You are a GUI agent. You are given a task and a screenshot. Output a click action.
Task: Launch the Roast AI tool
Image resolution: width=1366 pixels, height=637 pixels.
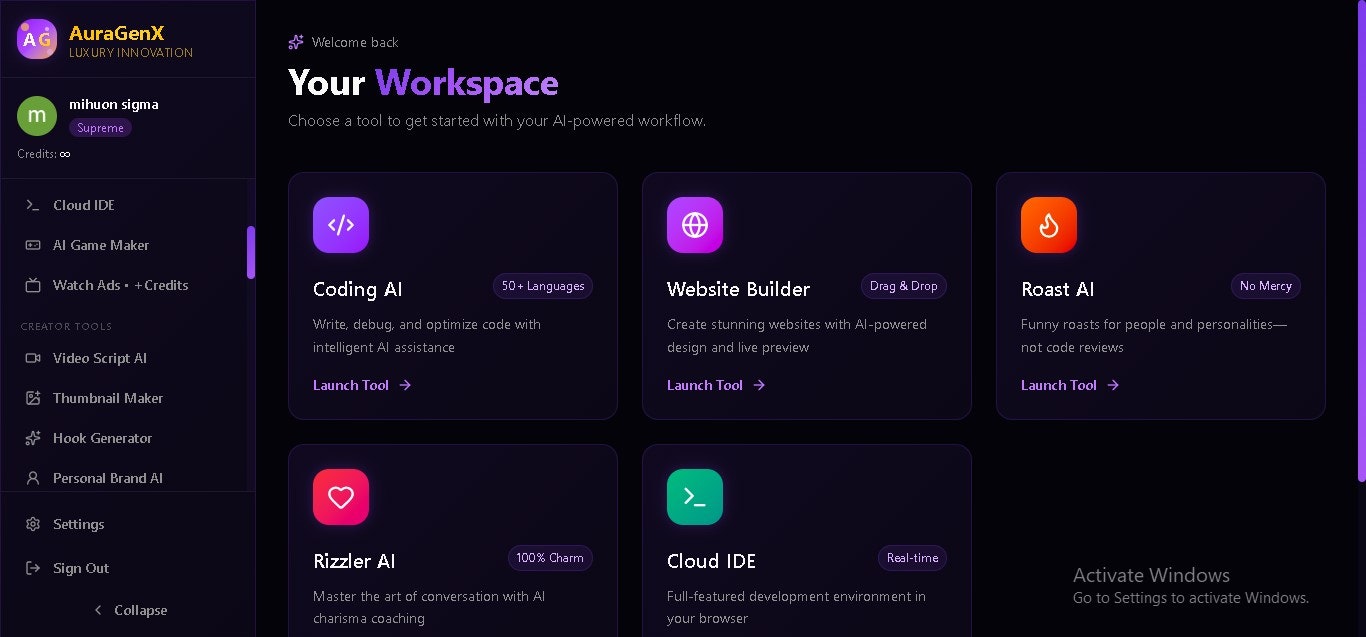coord(1070,385)
